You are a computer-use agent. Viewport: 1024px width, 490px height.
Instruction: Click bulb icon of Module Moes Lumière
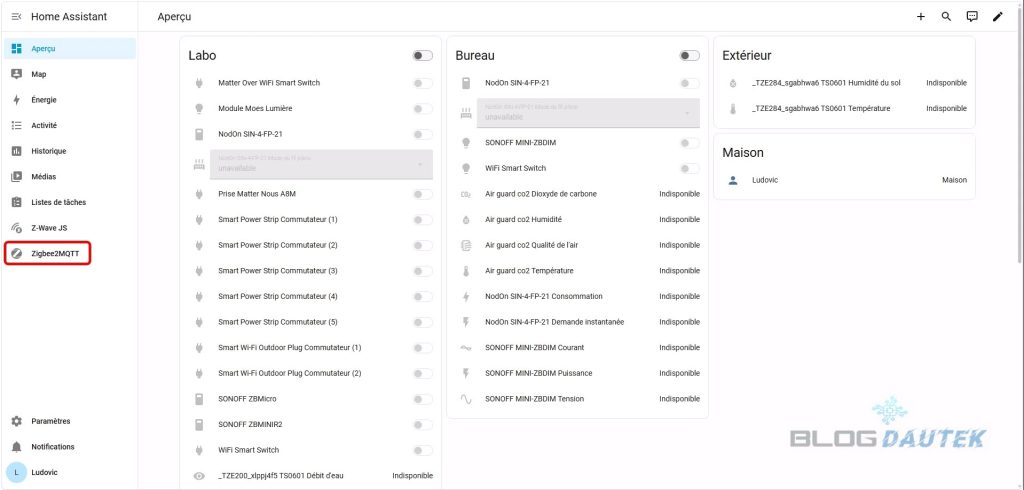click(199, 108)
